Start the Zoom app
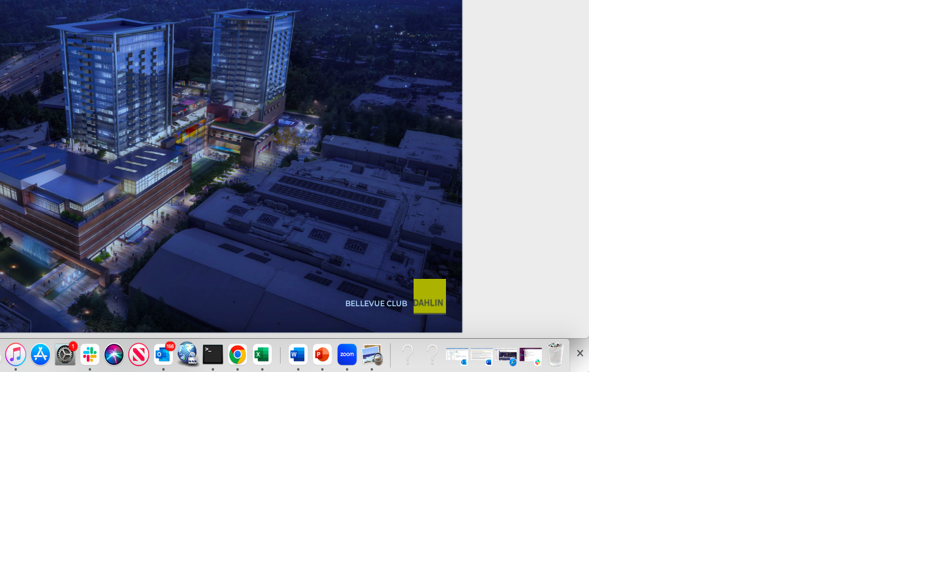The height and width of the screenshot is (581, 934). tap(347, 353)
